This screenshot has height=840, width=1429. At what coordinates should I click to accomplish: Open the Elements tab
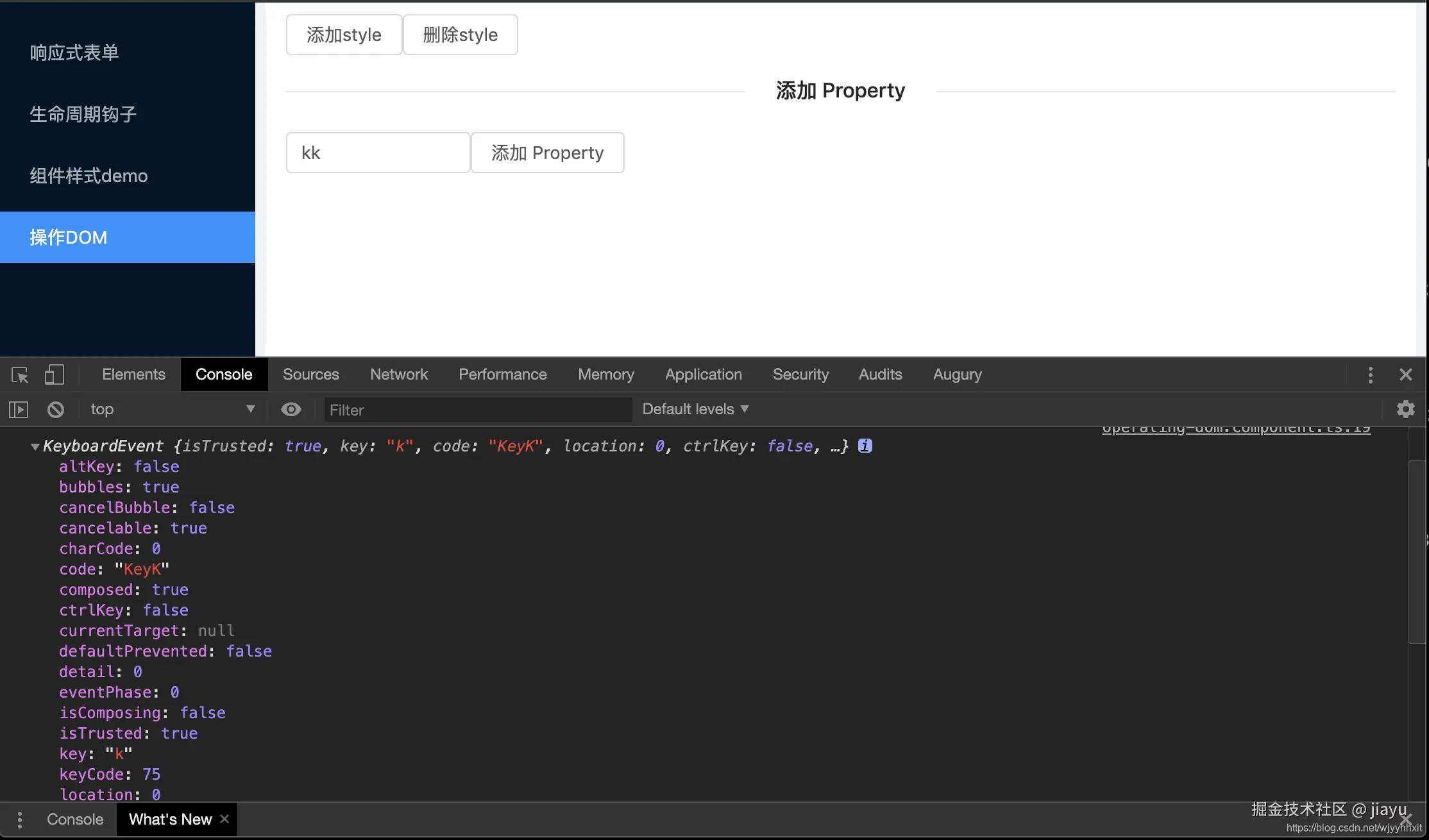point(133,374)
